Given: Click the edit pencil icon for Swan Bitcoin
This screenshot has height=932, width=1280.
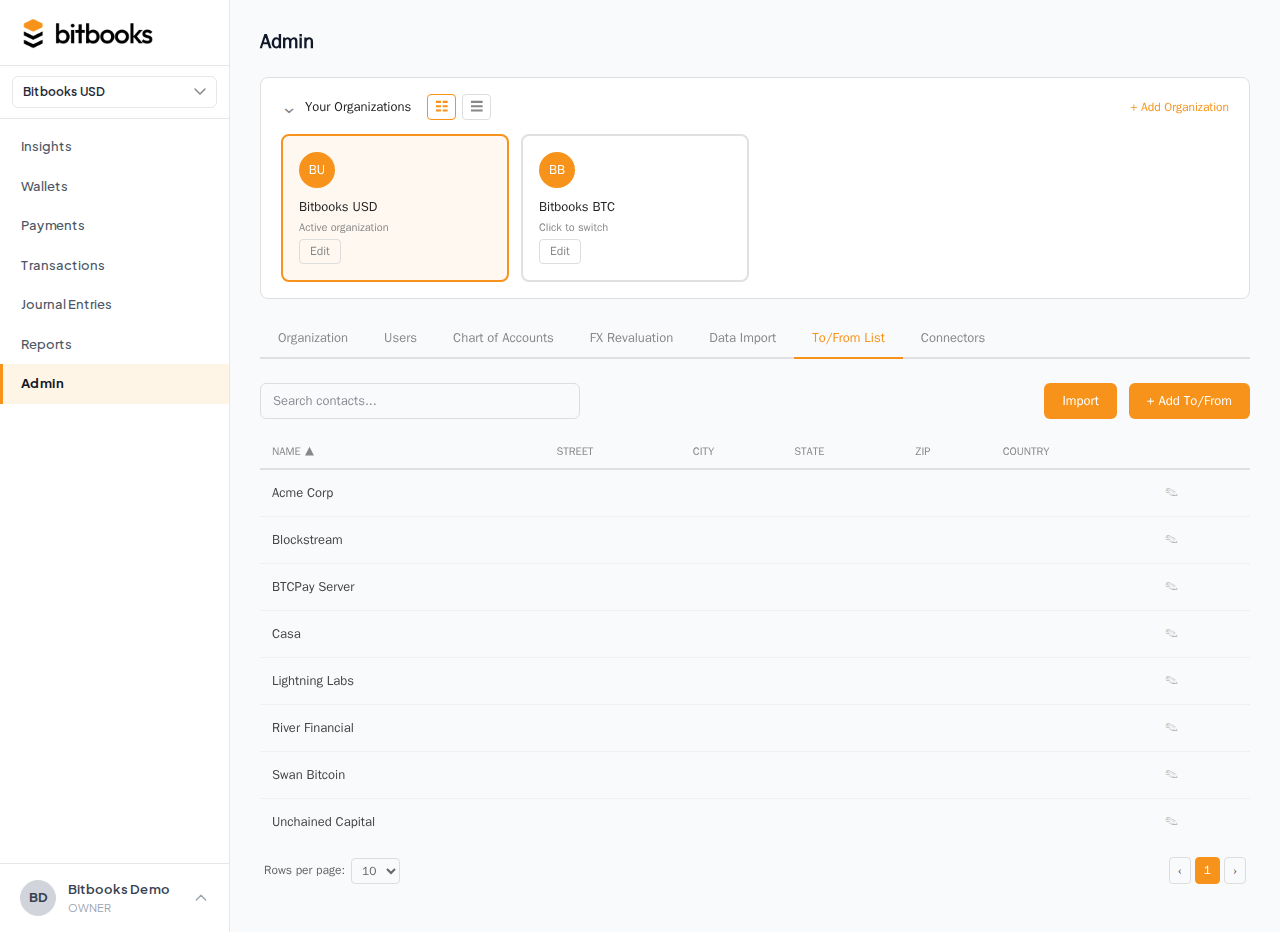Looking at the screenshot, I should pos(1171,774).
